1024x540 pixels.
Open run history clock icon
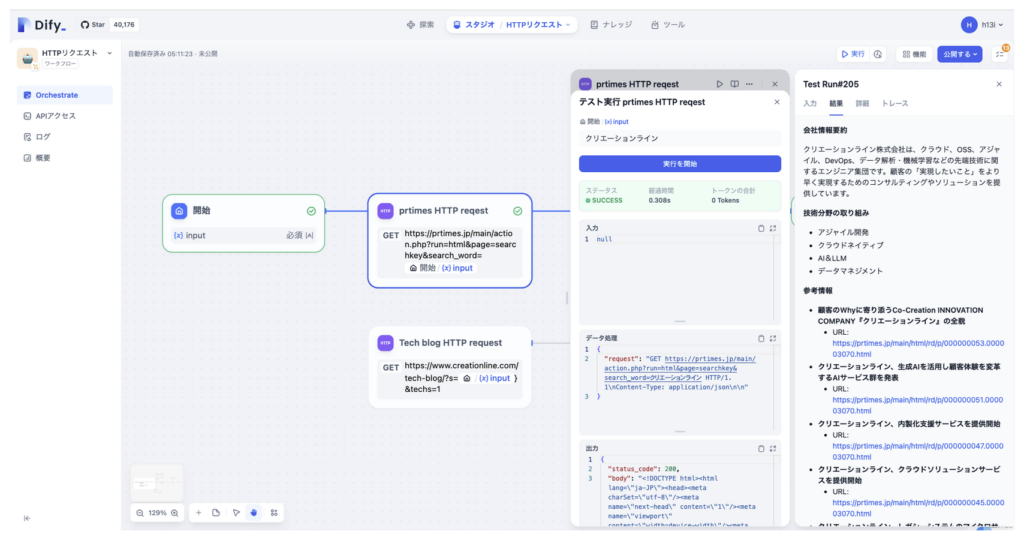coord(878,54)
